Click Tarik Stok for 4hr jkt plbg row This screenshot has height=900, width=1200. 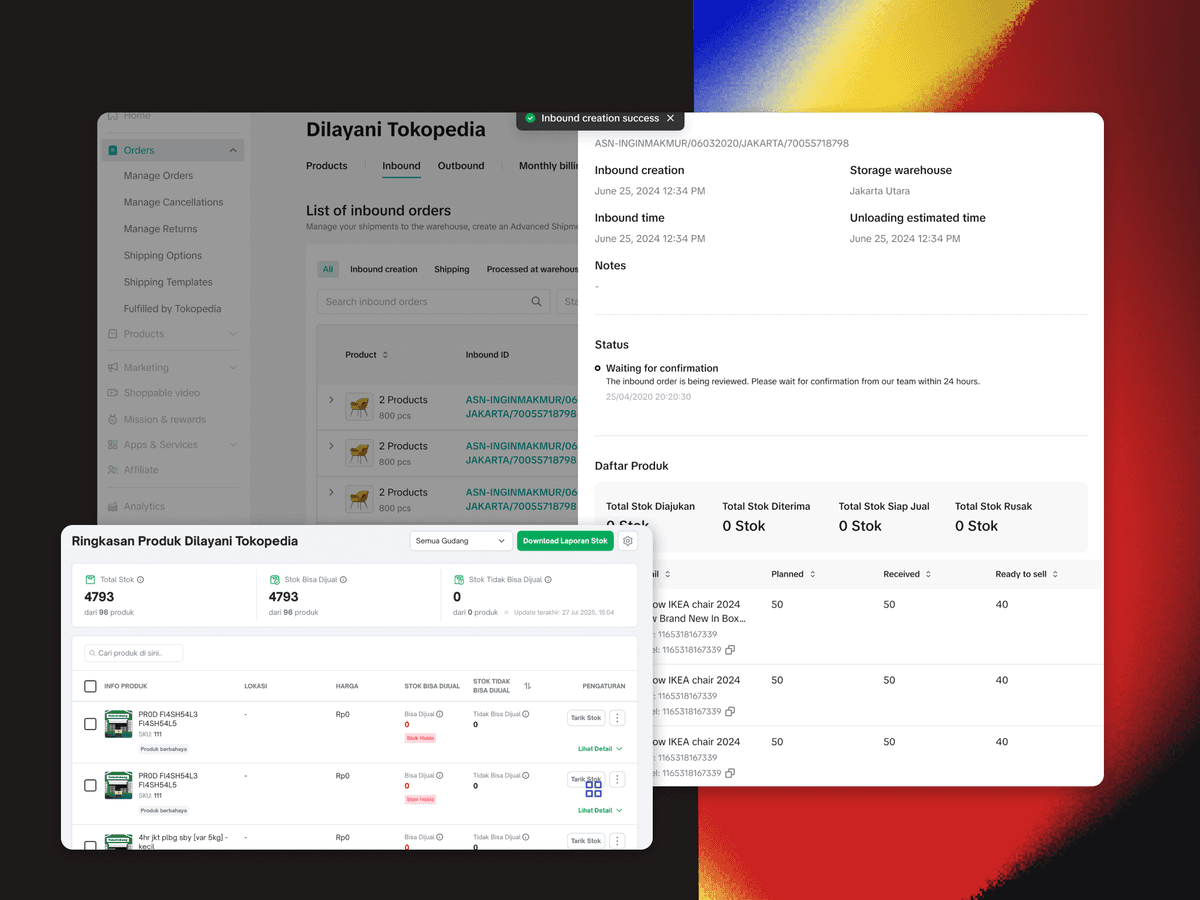(586, 841)
